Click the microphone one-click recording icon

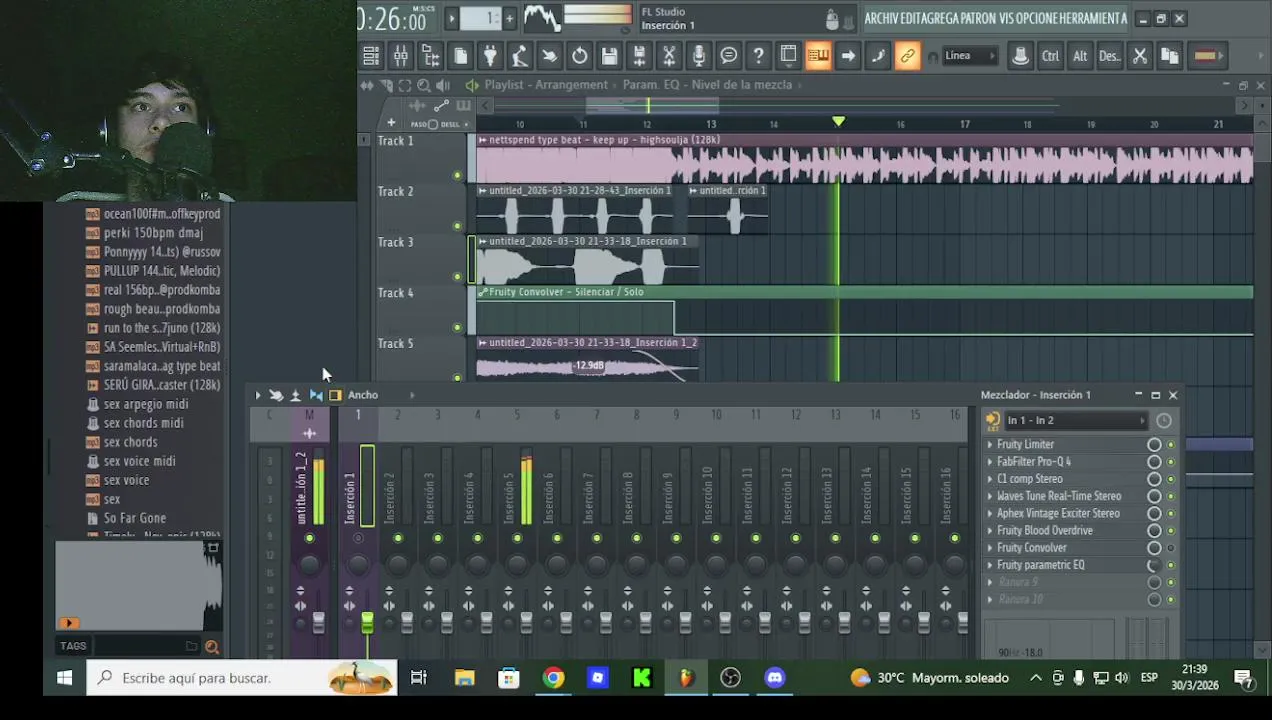[699, 56]
